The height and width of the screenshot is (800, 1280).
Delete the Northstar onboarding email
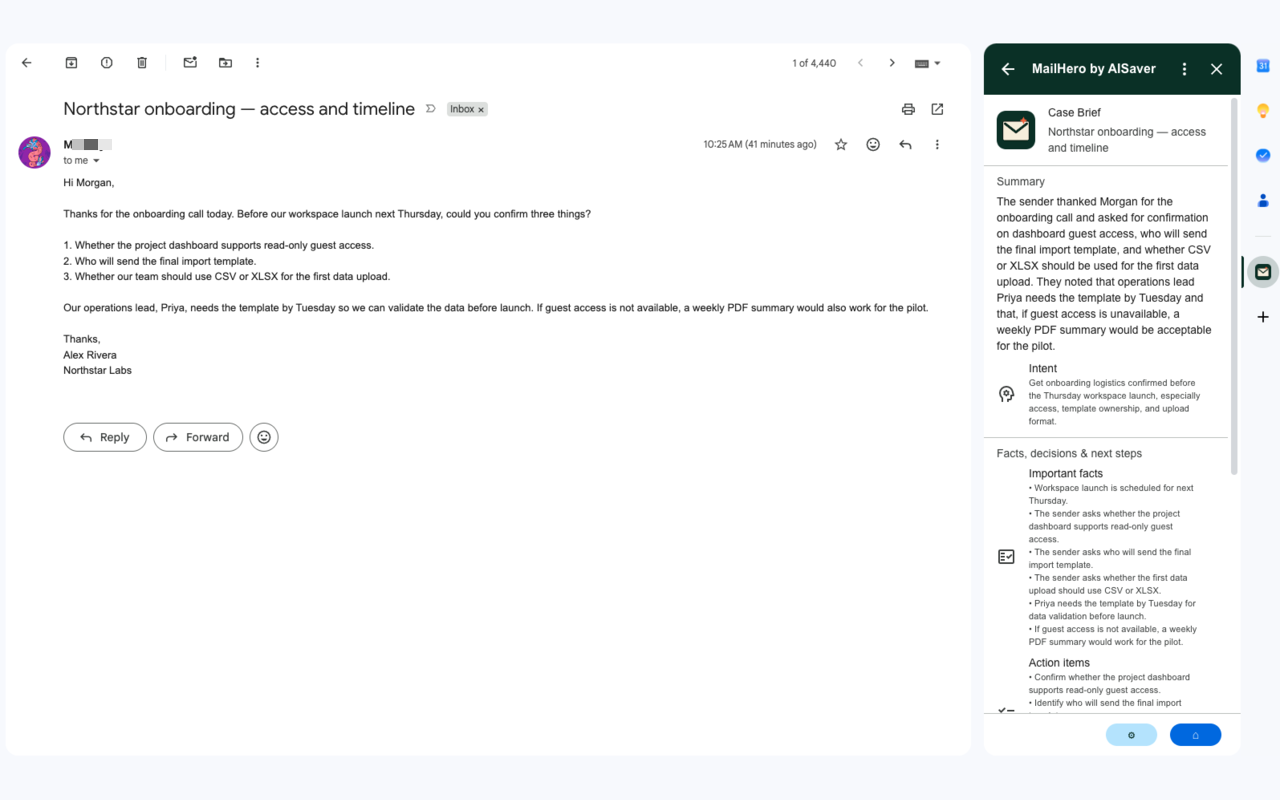pos(142,63)
